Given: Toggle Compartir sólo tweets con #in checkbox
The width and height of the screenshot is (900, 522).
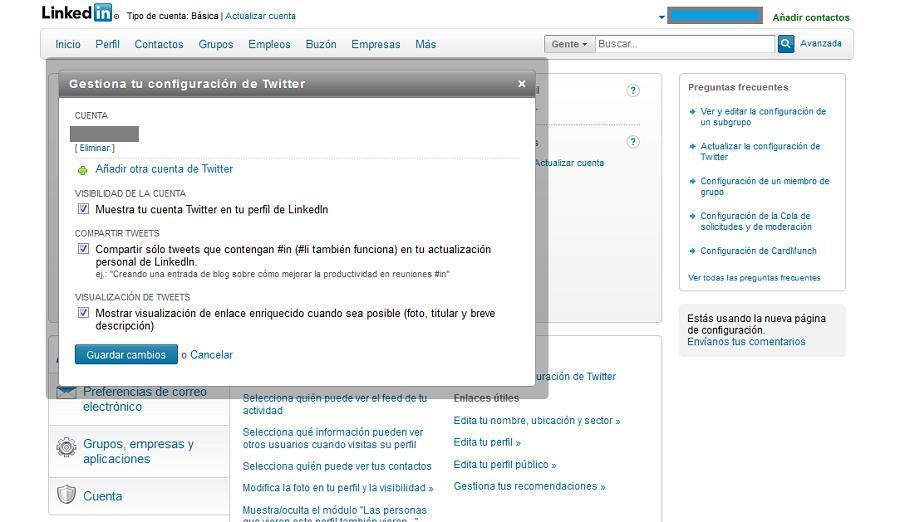Looking at the screenshot, I should tap(84, 249).
